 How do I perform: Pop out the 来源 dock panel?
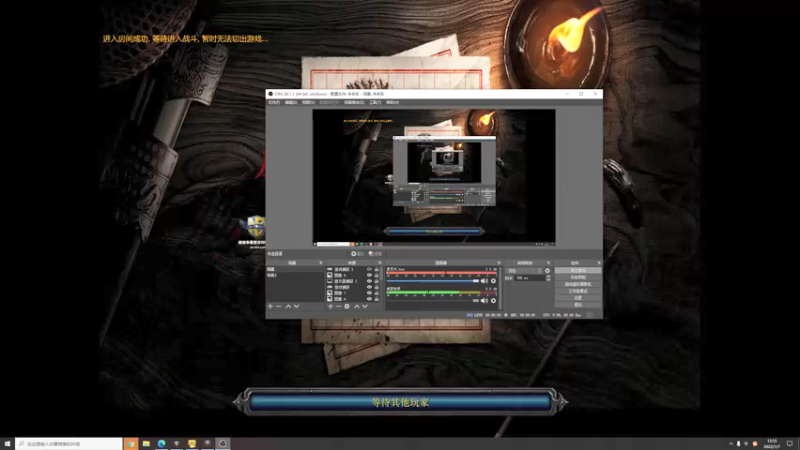[380, 263]
